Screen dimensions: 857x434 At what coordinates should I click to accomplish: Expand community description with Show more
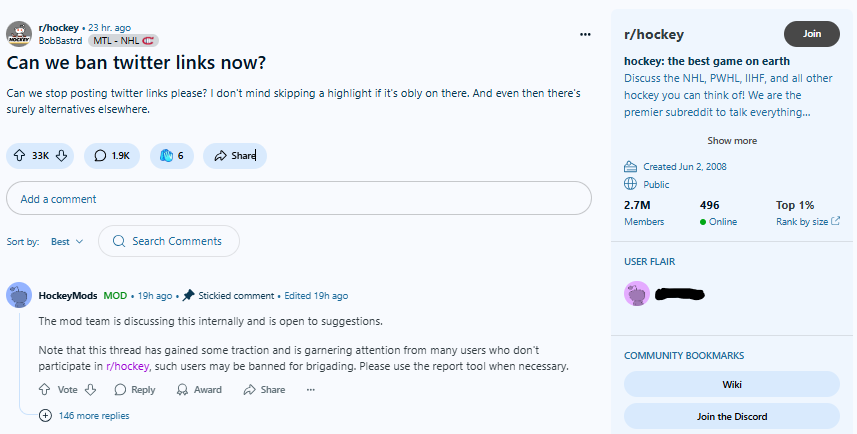tap(732, 140)
